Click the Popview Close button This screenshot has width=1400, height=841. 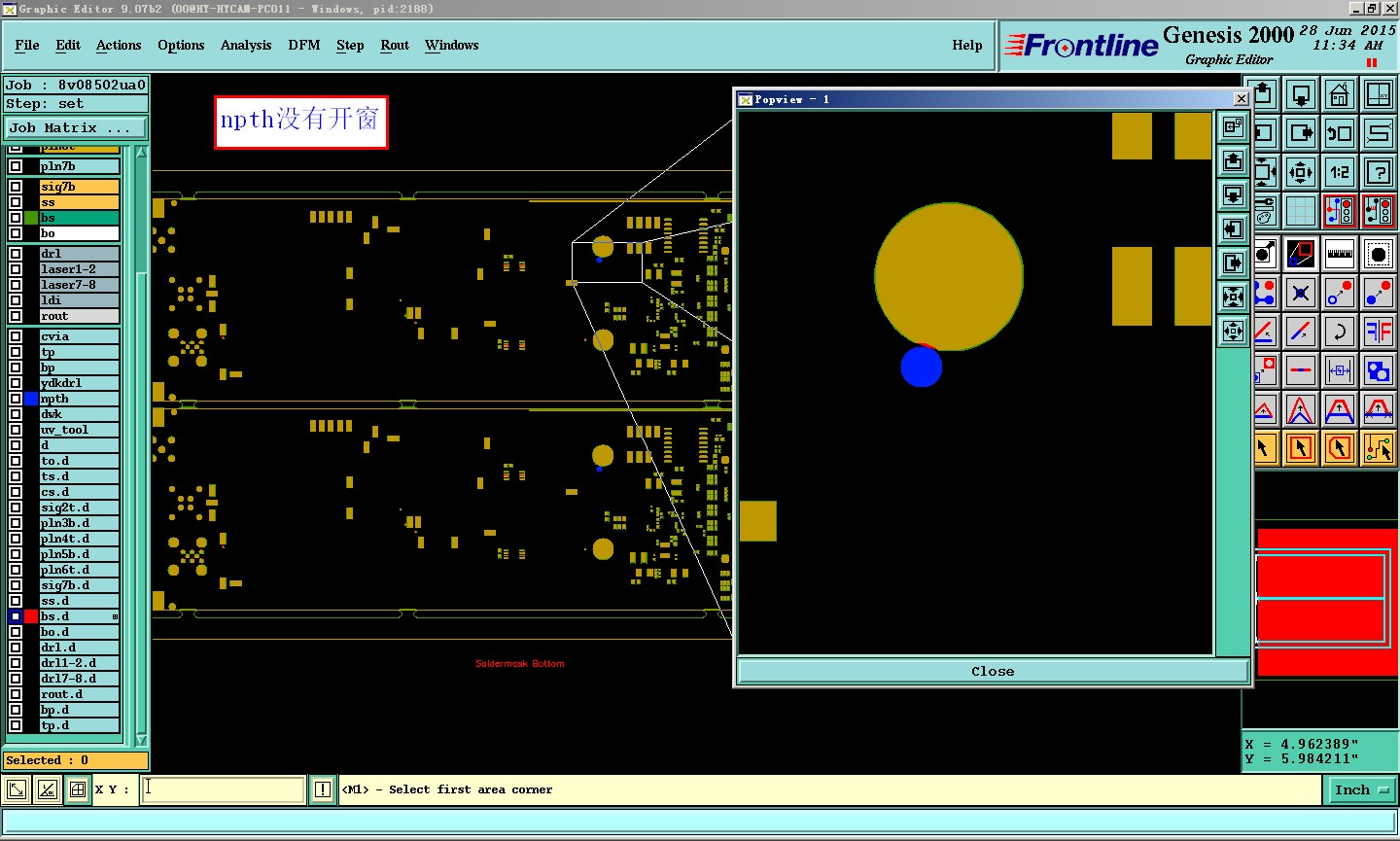[x=993, y=671]
